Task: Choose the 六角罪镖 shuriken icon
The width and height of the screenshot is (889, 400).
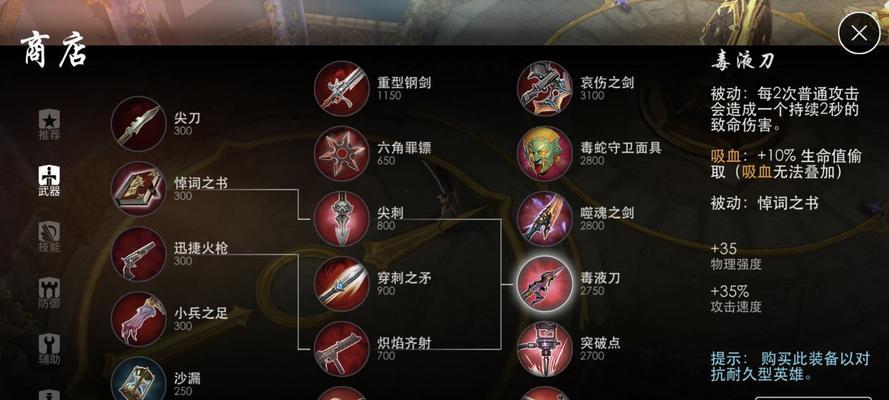Action: click(341, 154)
